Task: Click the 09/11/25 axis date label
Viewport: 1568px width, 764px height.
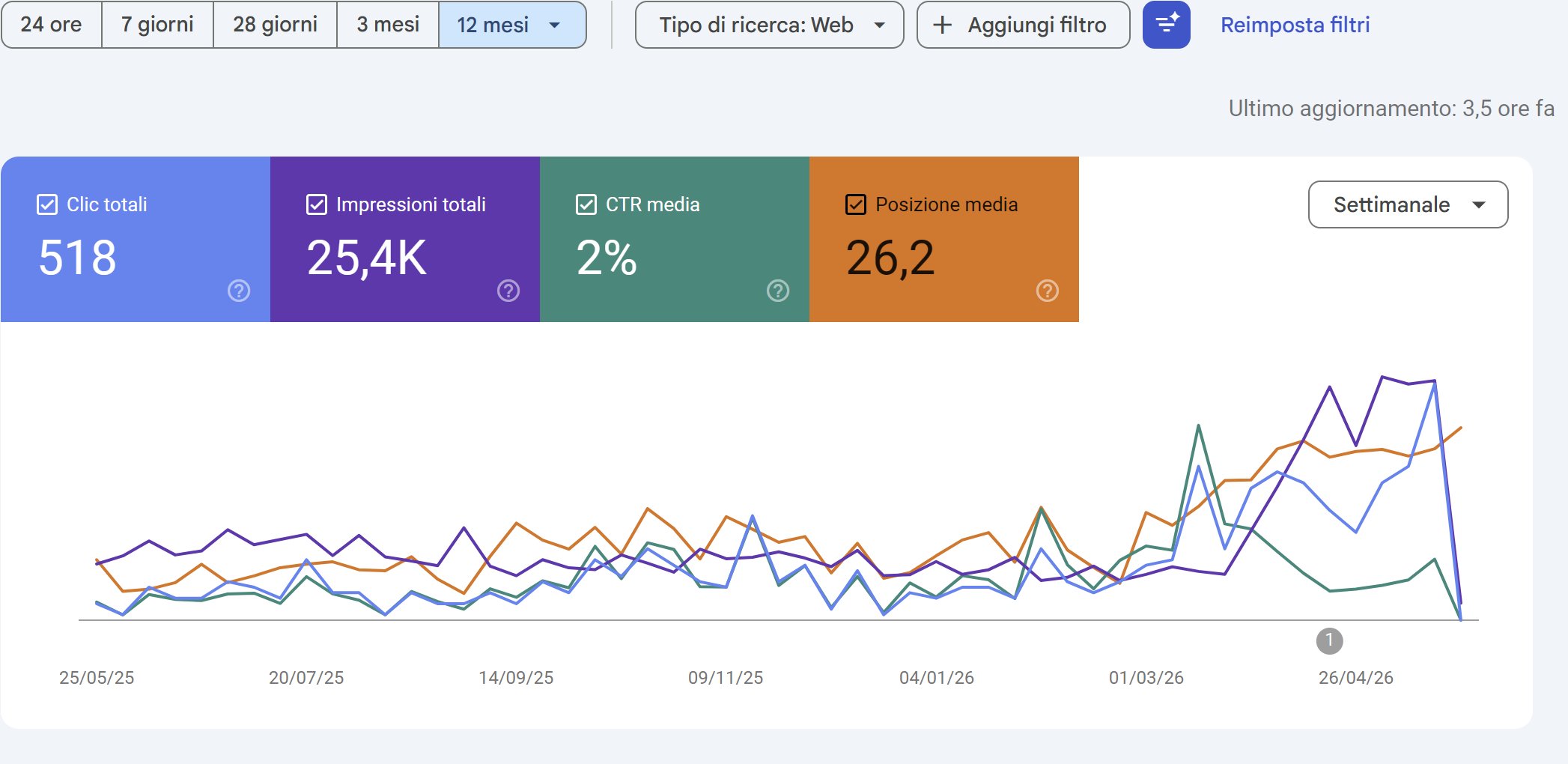Action: (x=726, y=678)
